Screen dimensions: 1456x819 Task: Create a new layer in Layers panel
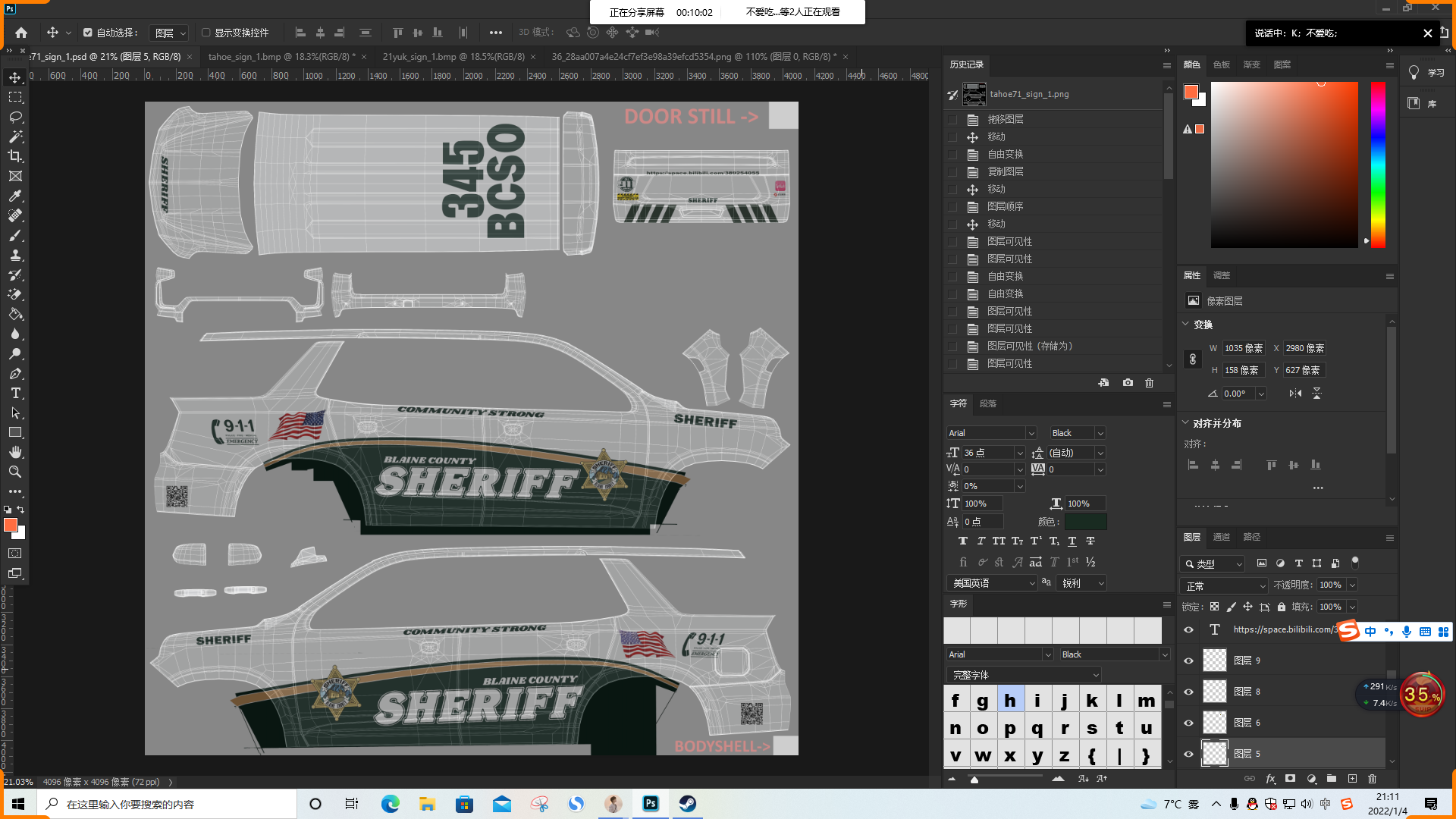1352,779
